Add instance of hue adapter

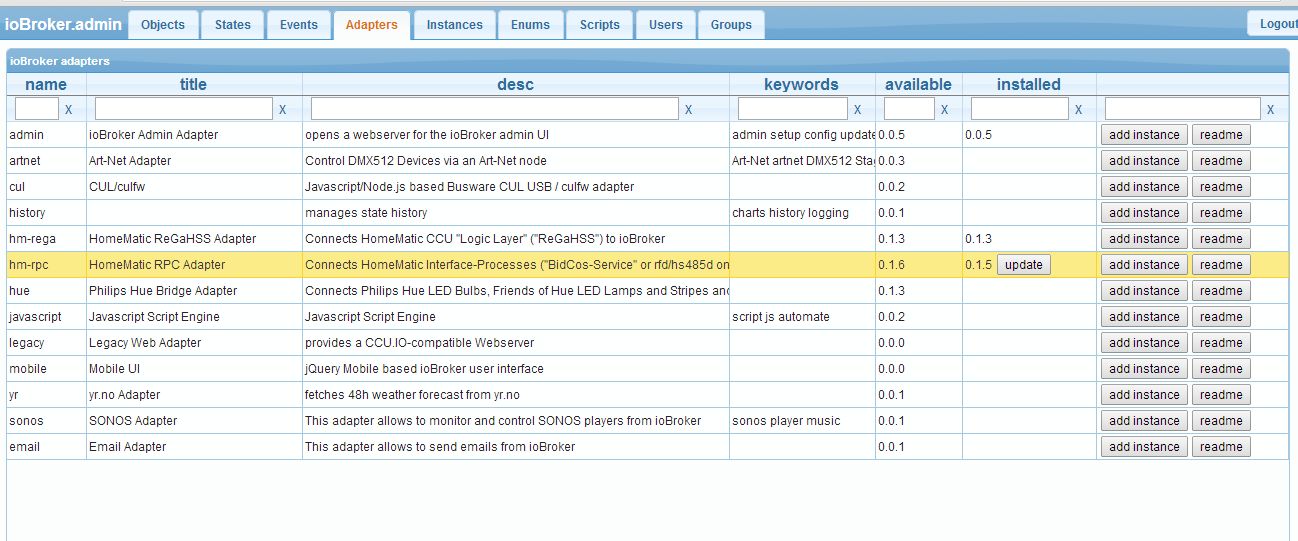1144,291
